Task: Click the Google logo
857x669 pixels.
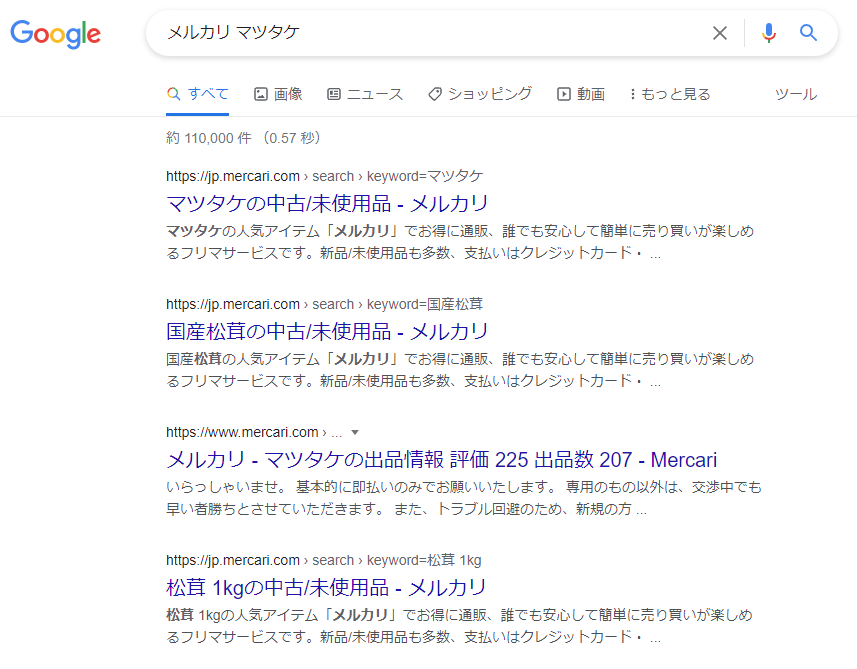Action: [56, 34]
